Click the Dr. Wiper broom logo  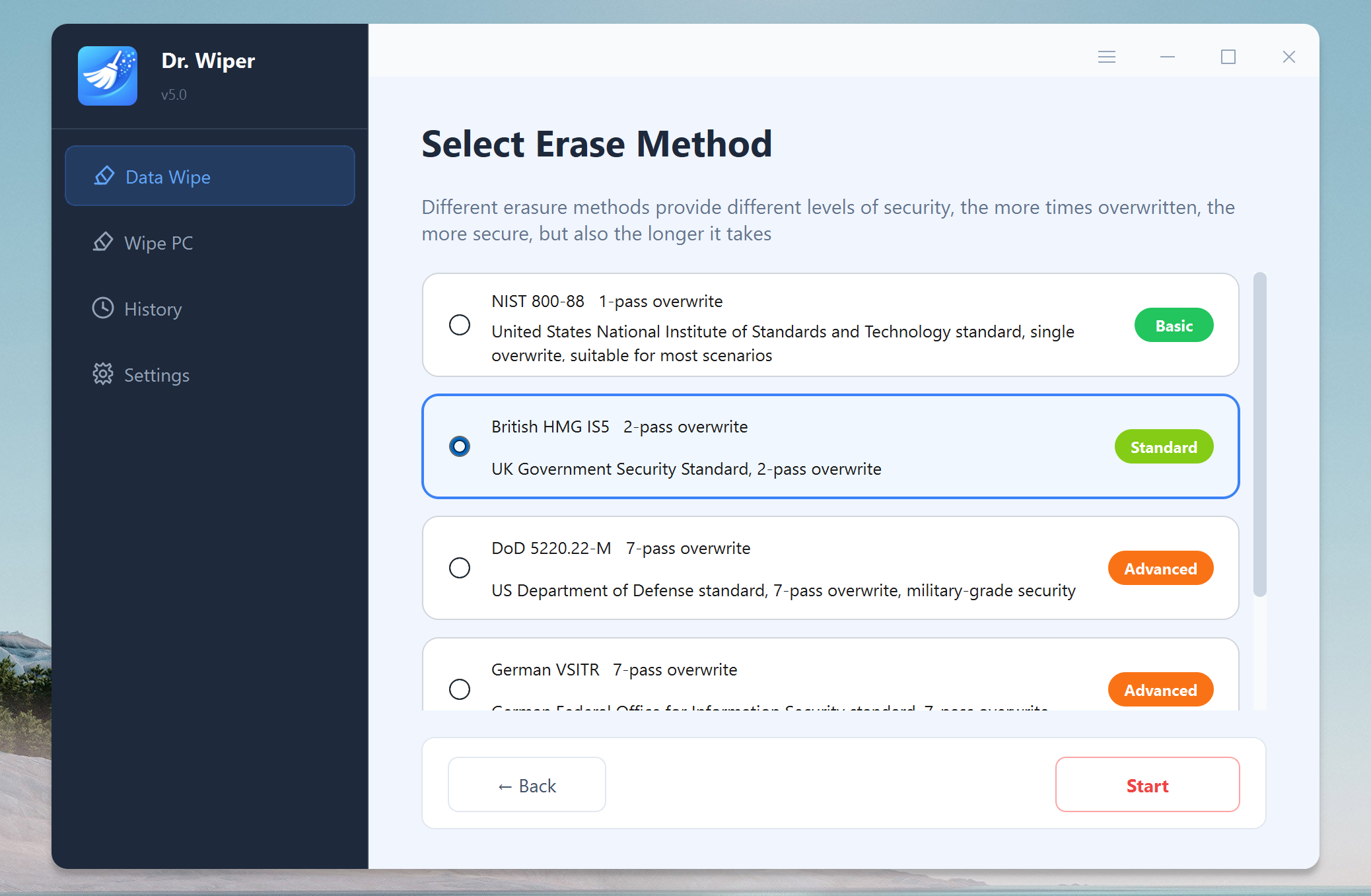108,76
